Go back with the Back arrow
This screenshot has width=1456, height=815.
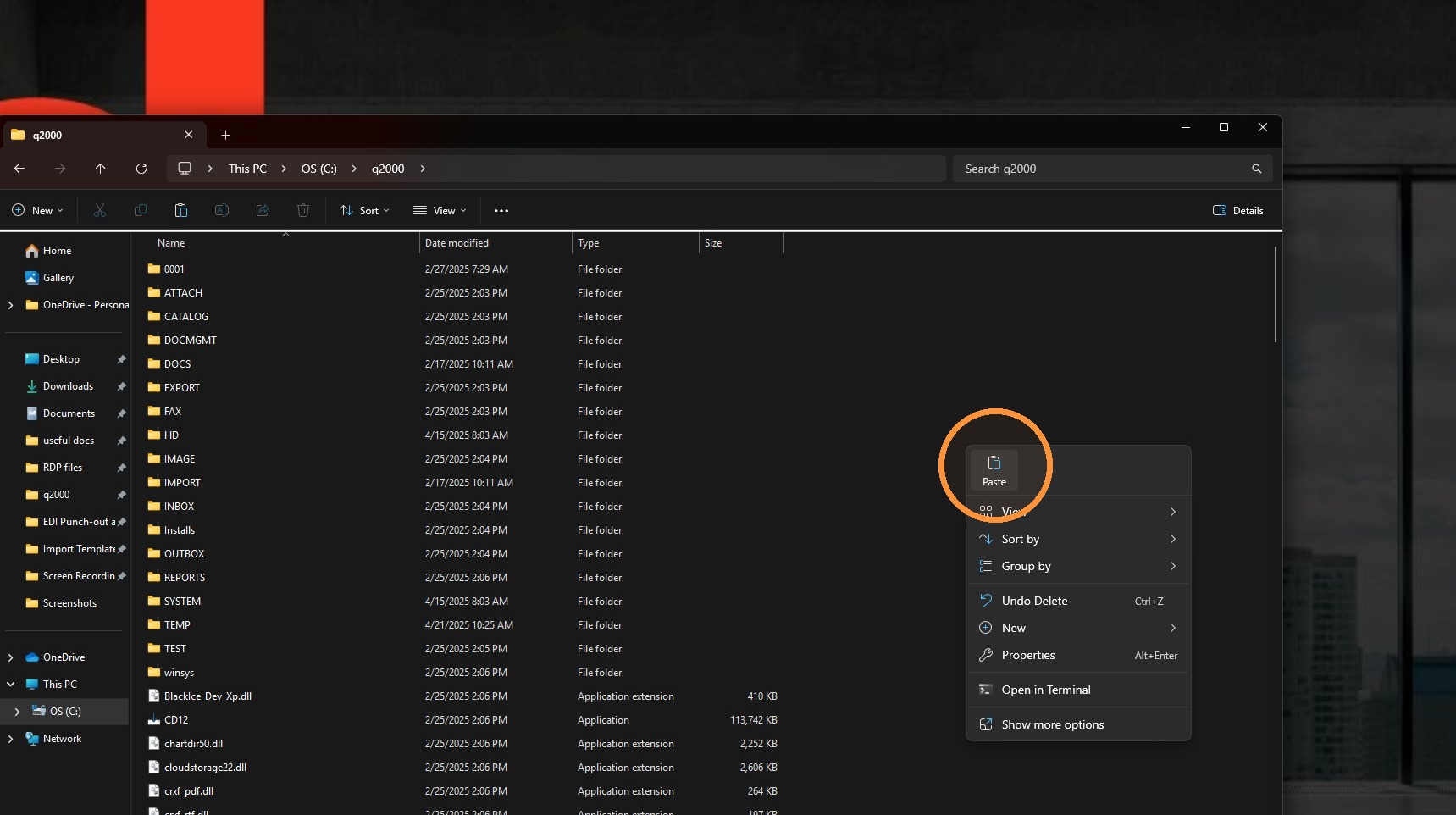click(19, 169)
